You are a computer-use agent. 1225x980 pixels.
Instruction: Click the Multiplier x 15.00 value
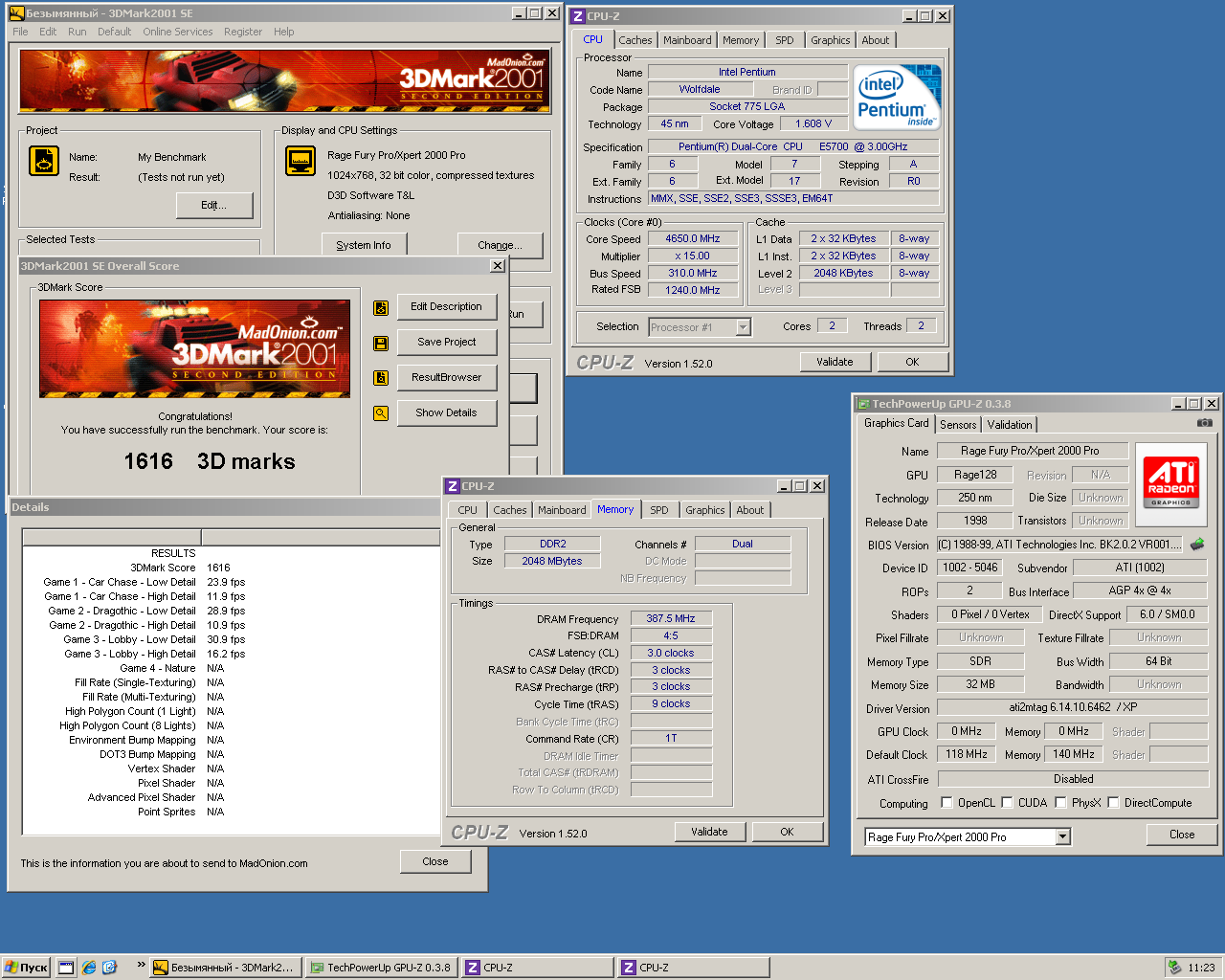(693, 256)
